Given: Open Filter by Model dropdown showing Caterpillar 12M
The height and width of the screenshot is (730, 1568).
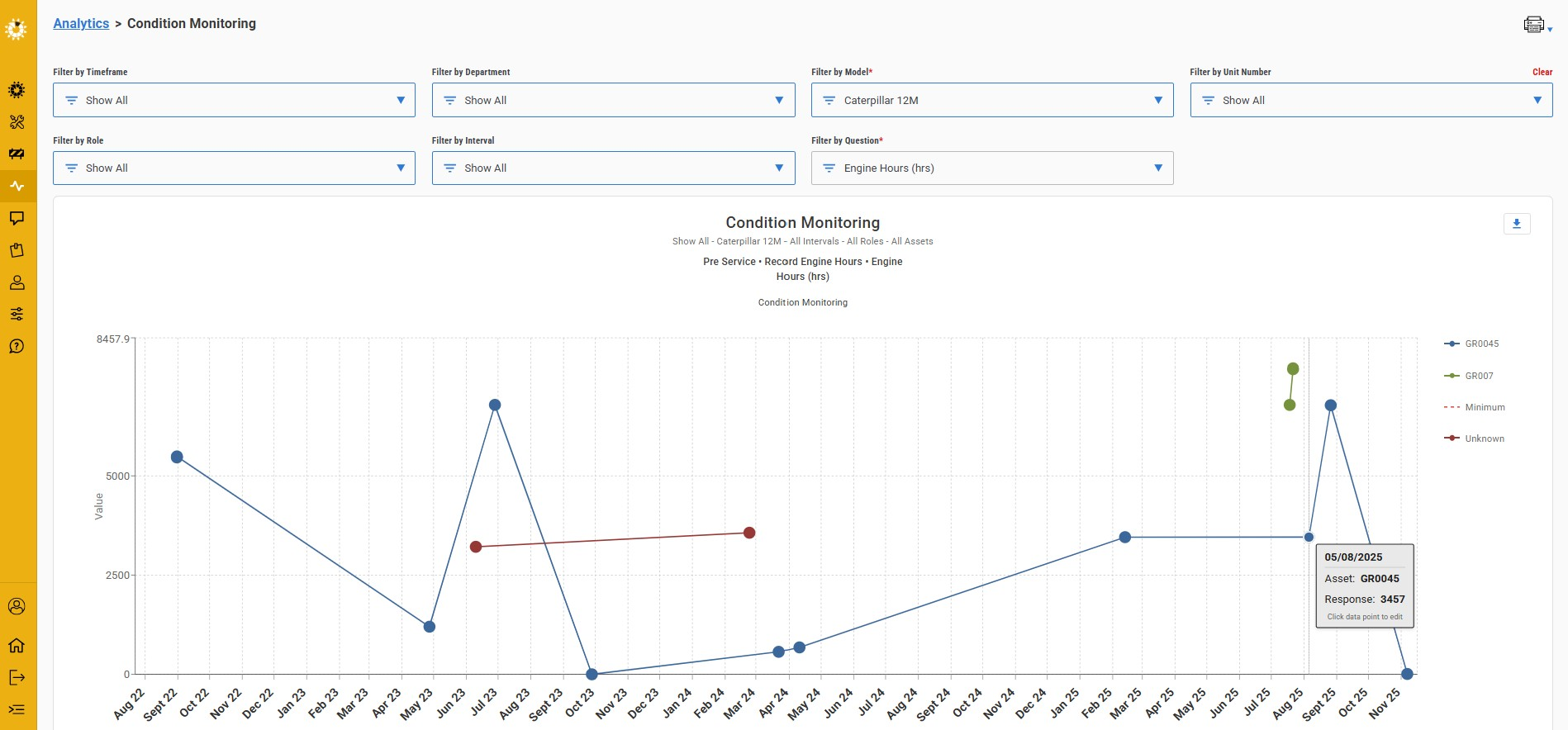Looking at the screenshot, I should point(991,100).
